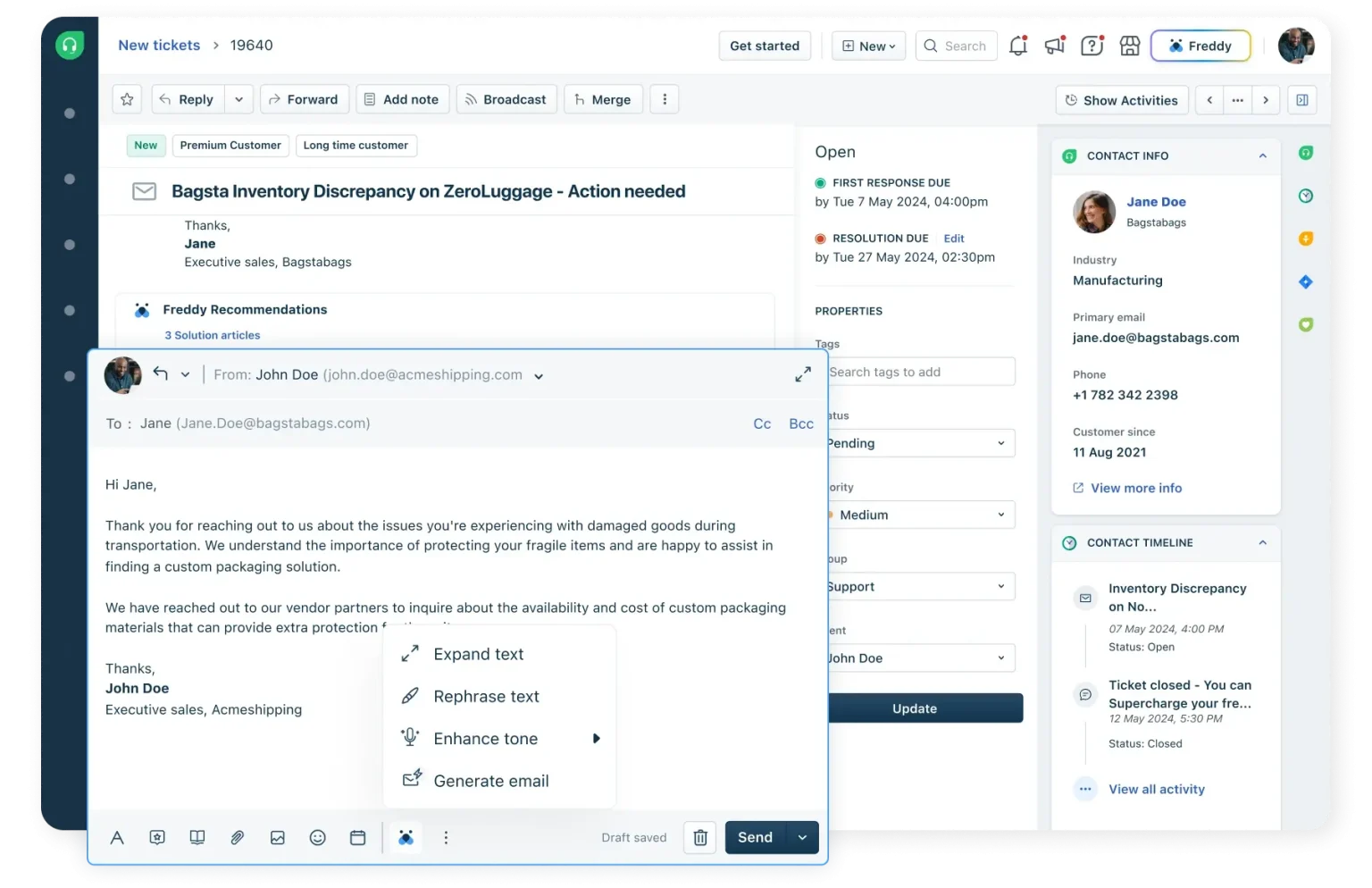The height and width of the screenshot is (888, 1372).
Task: Click the Freddy AI icon in the editor toolbar
Action: point(406,837)
